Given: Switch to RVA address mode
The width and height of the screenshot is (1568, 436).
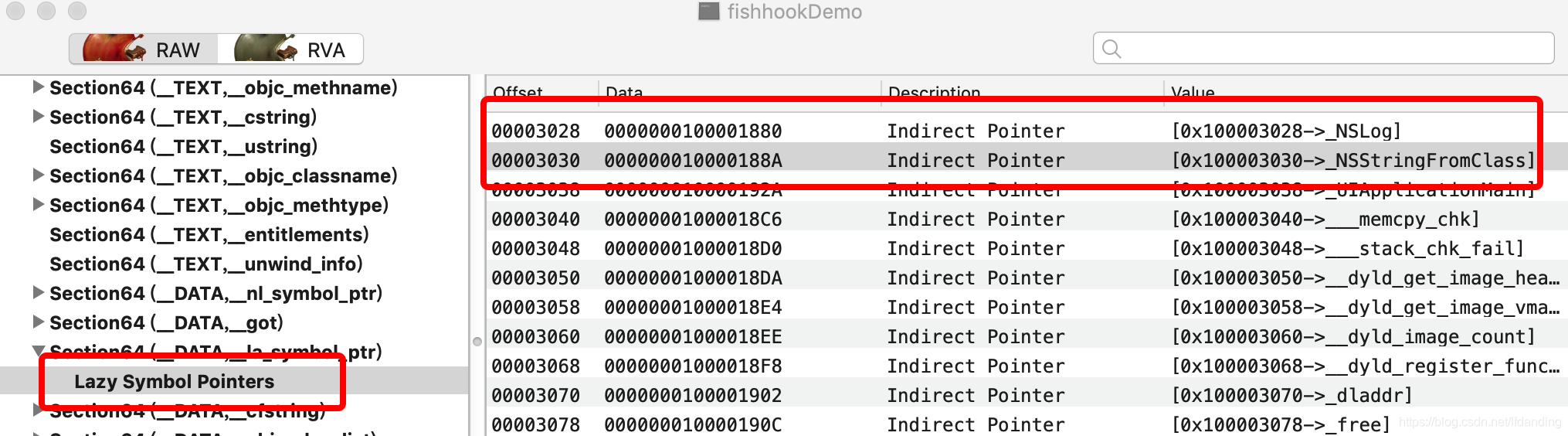Looking at the screenshot, I should [x=290, y=49].
